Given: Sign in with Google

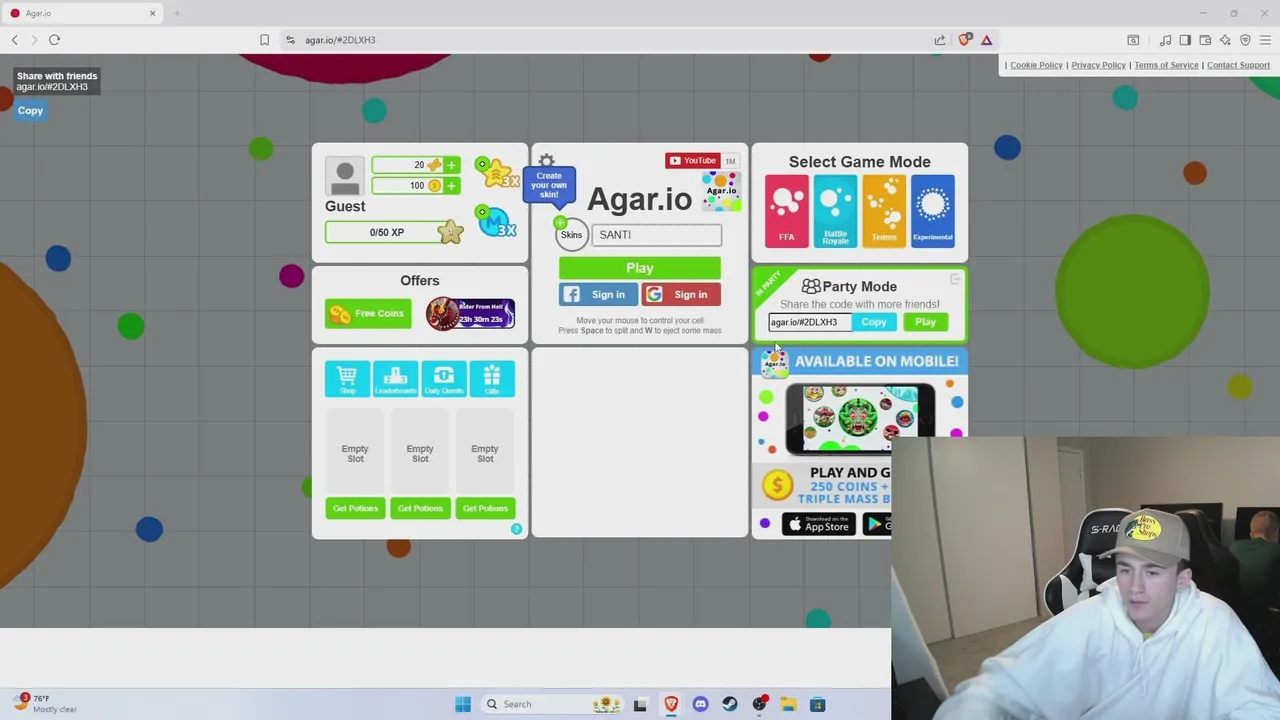Looking at the screenshot, I should (x=680, y=295).
